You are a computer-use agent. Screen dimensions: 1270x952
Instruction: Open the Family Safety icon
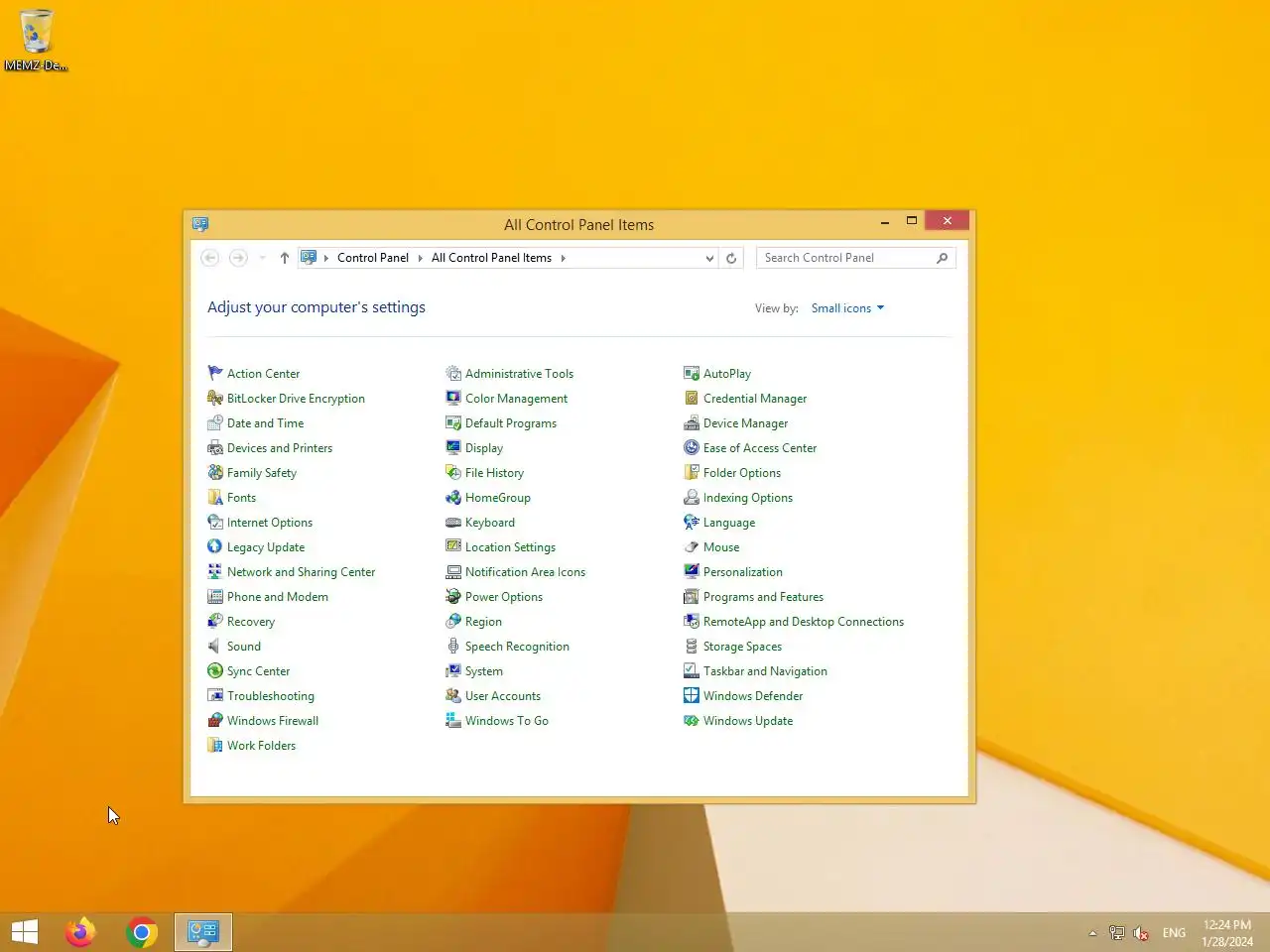coord(215,472)
